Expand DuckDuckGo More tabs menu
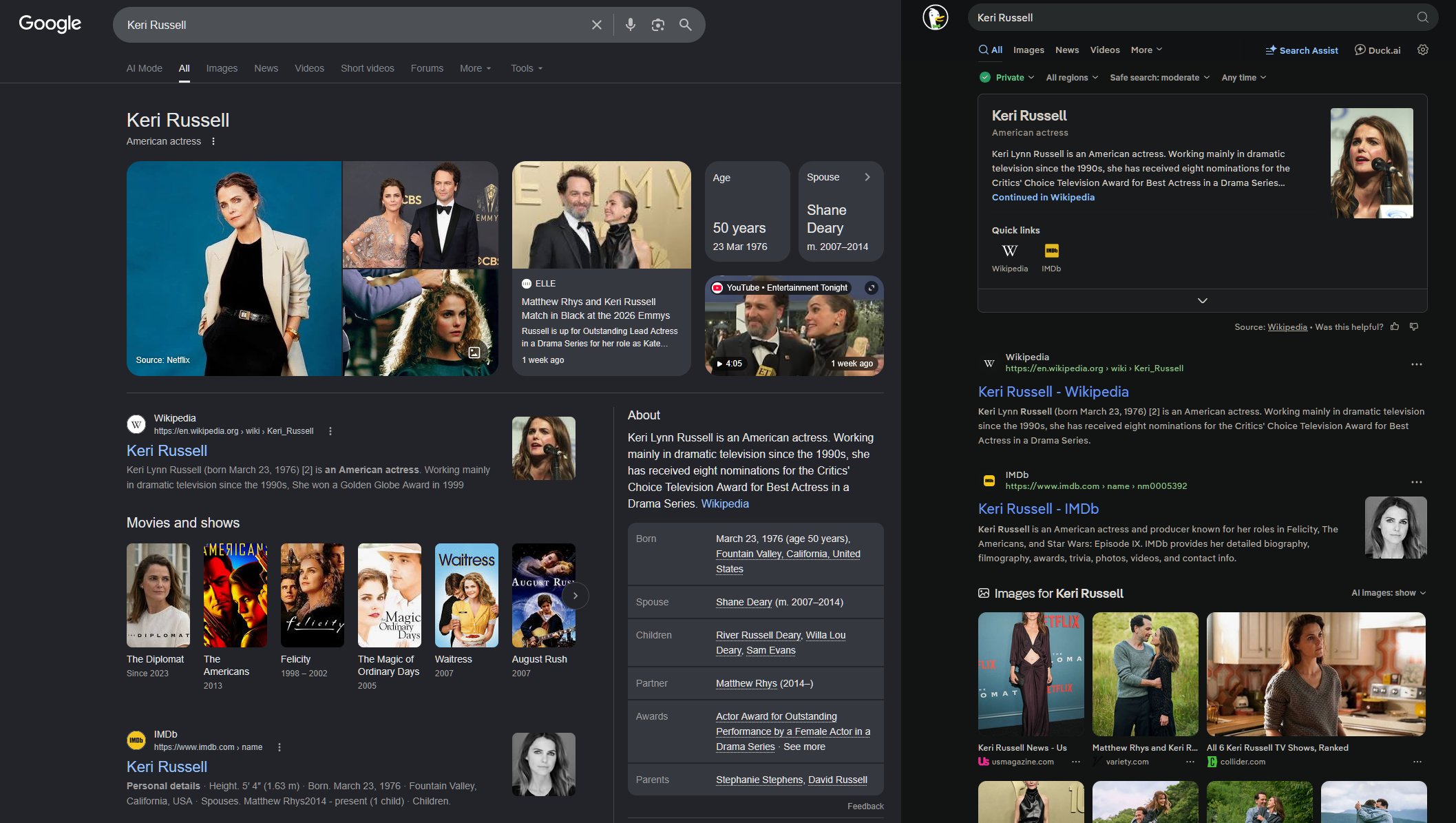Screen dimensions: 1456x823 (x=1146, y=50)
